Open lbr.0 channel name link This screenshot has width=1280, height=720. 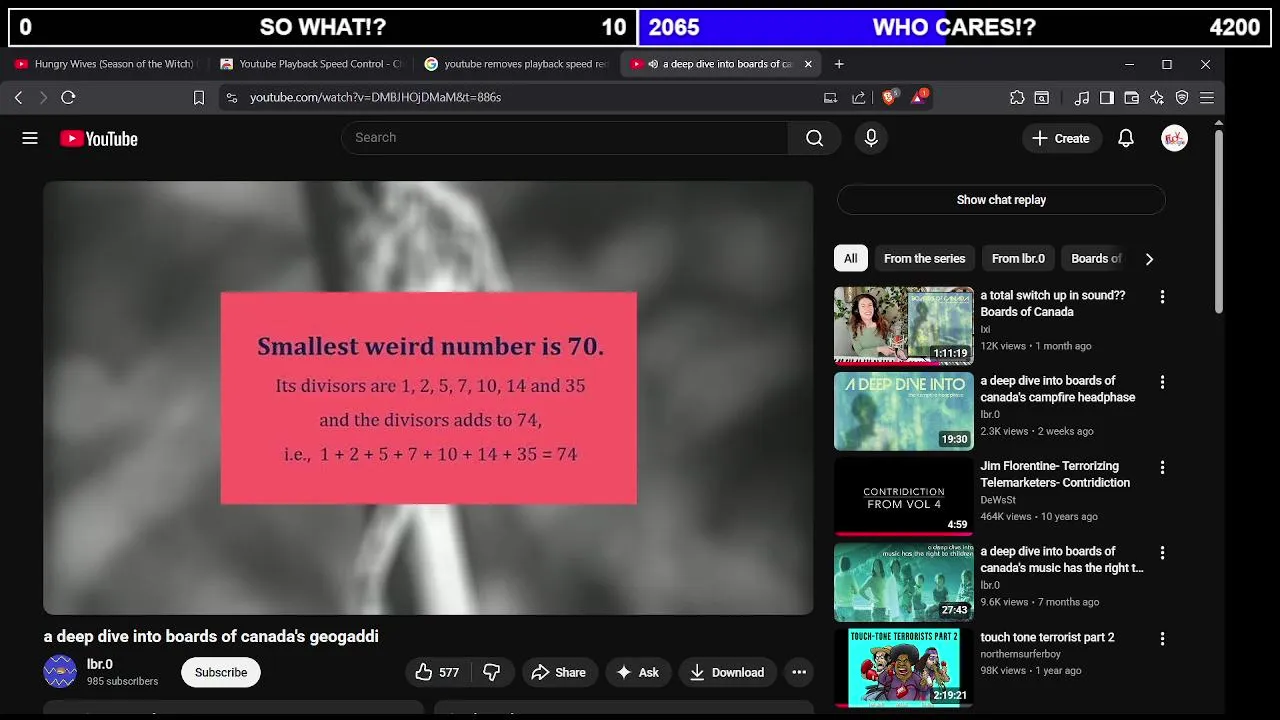pos(100,664)
